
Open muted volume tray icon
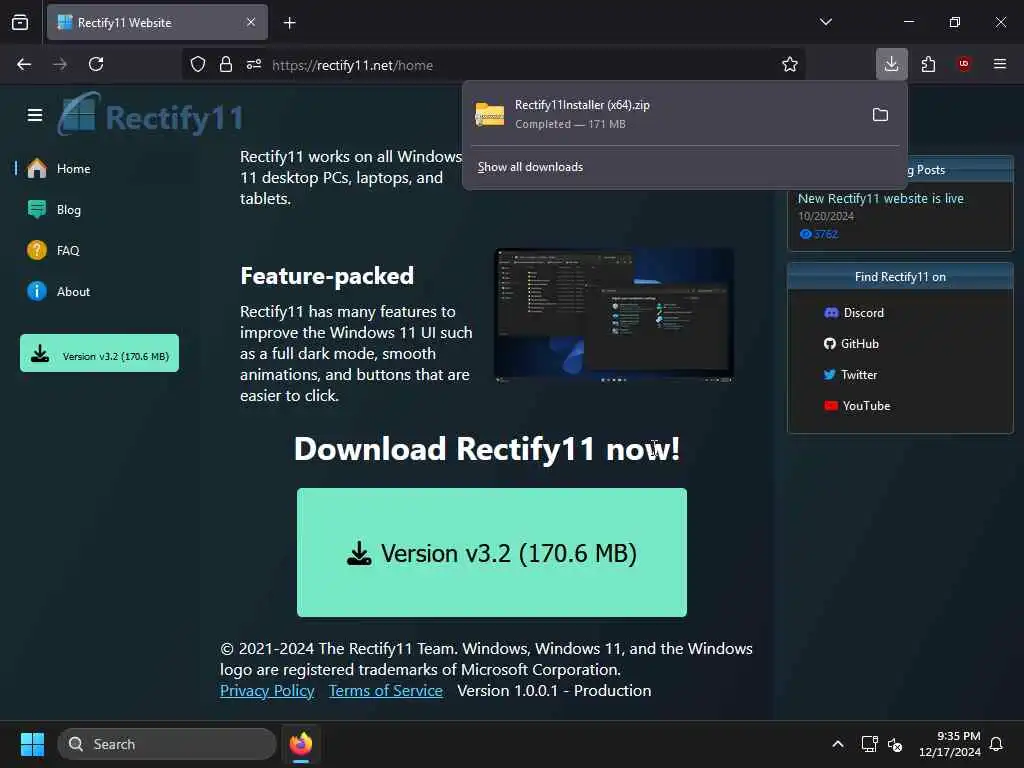tap(895, 744)
